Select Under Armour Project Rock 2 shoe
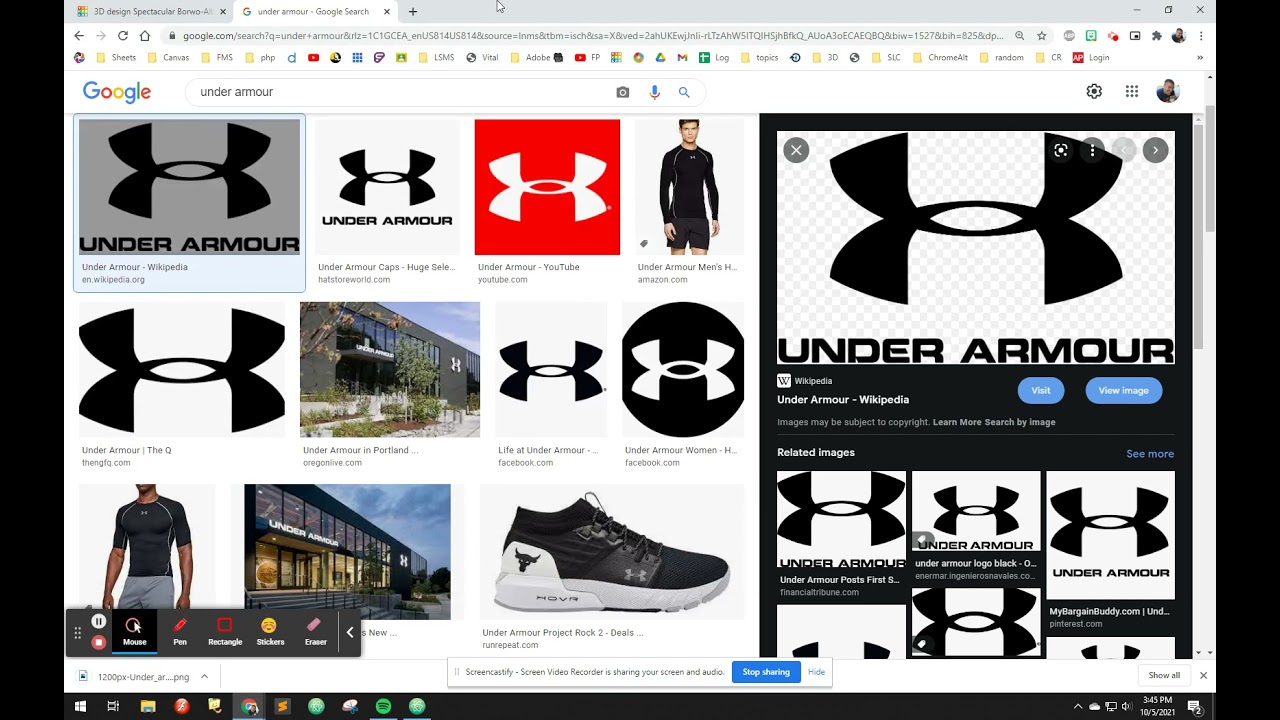The width and height of the screenshot is (1280, 720). pyautogui.click(x=612, y=552)
